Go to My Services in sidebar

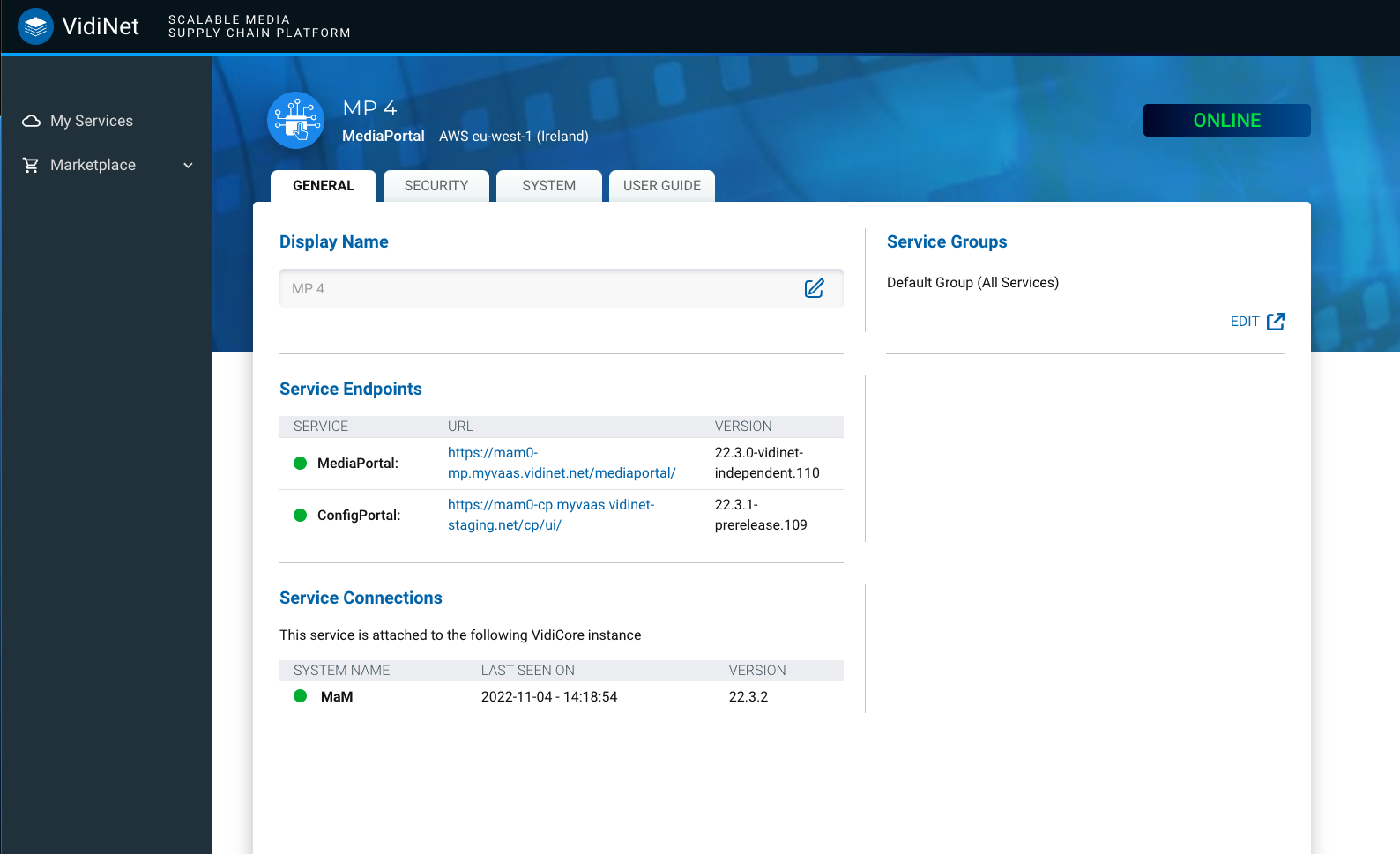pos(92,121)
